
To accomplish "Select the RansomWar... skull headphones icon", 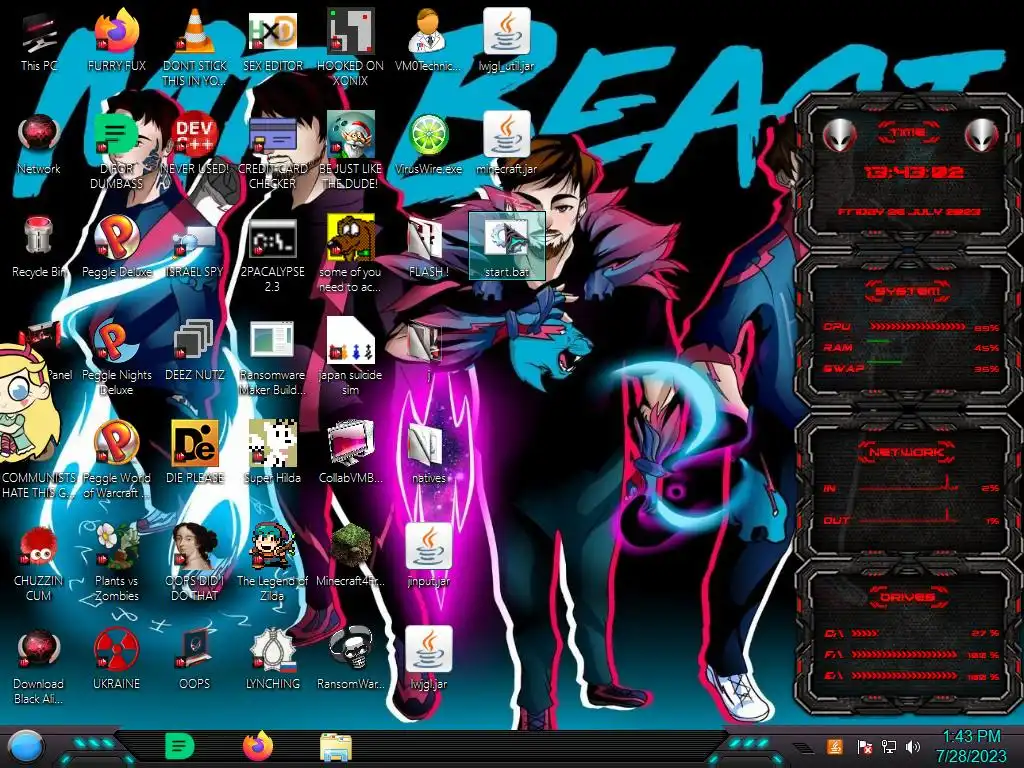I will pos(350,658).
